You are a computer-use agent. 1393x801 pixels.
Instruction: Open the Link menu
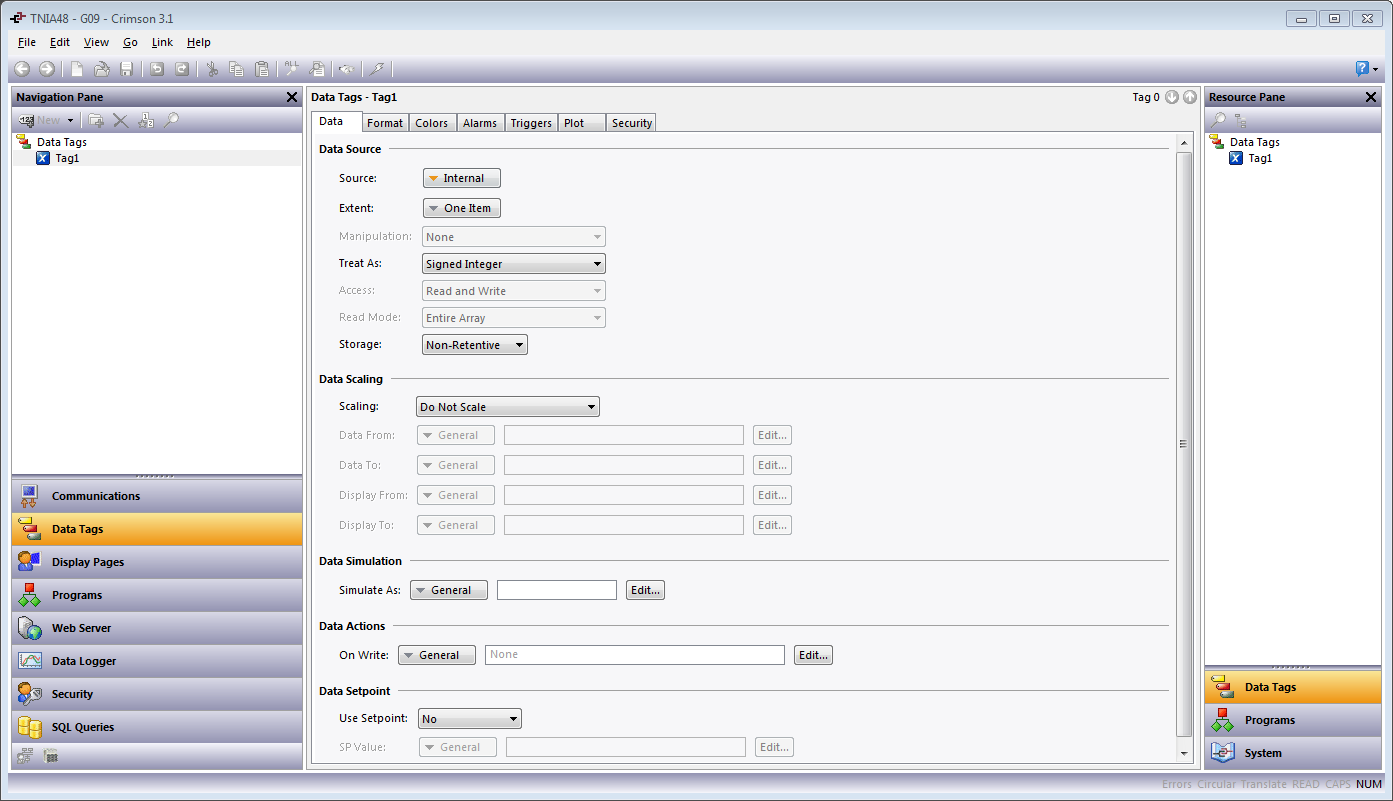(x=162, y=42)
